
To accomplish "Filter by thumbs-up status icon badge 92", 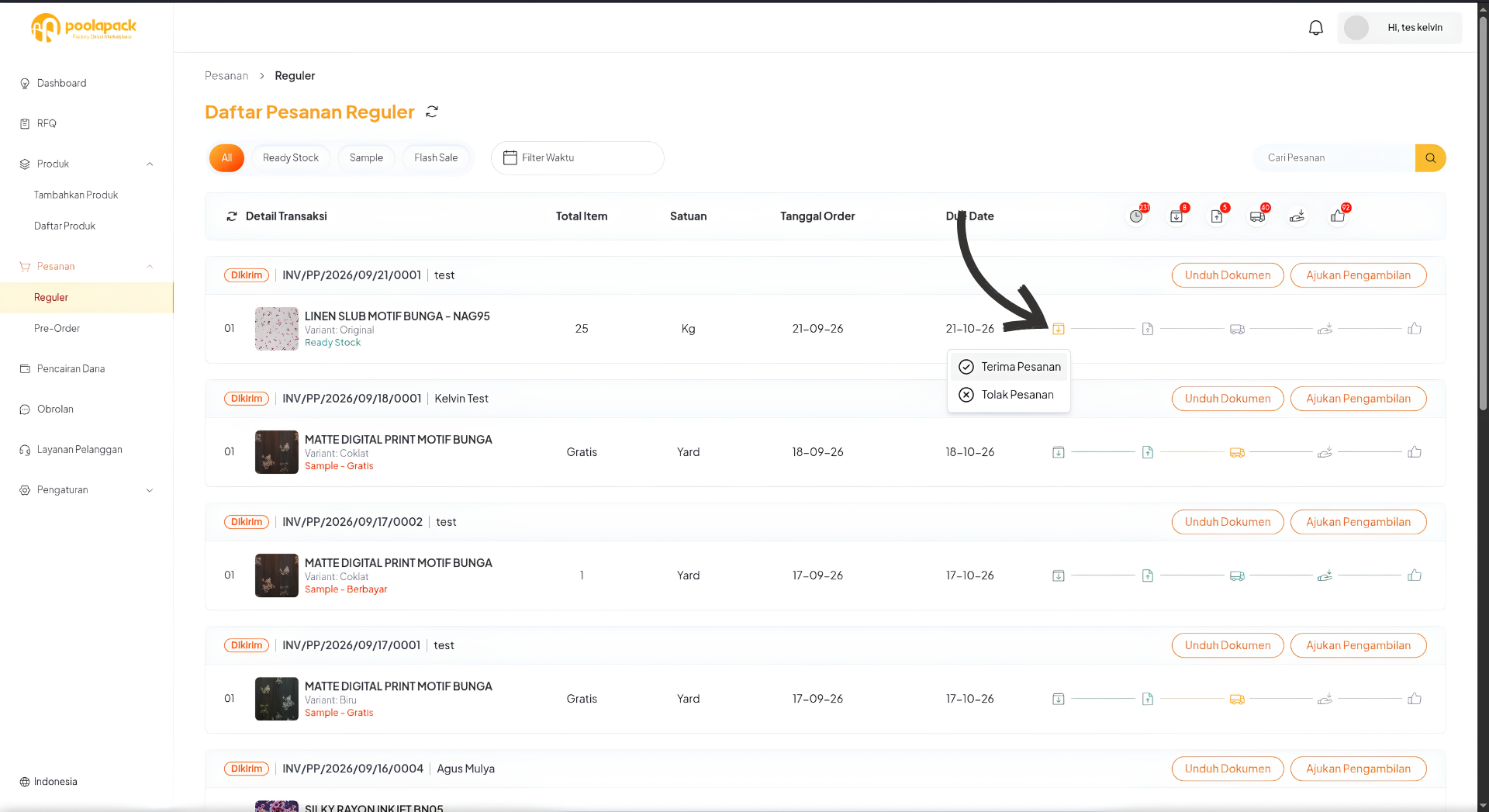I will pos(1338,216).
